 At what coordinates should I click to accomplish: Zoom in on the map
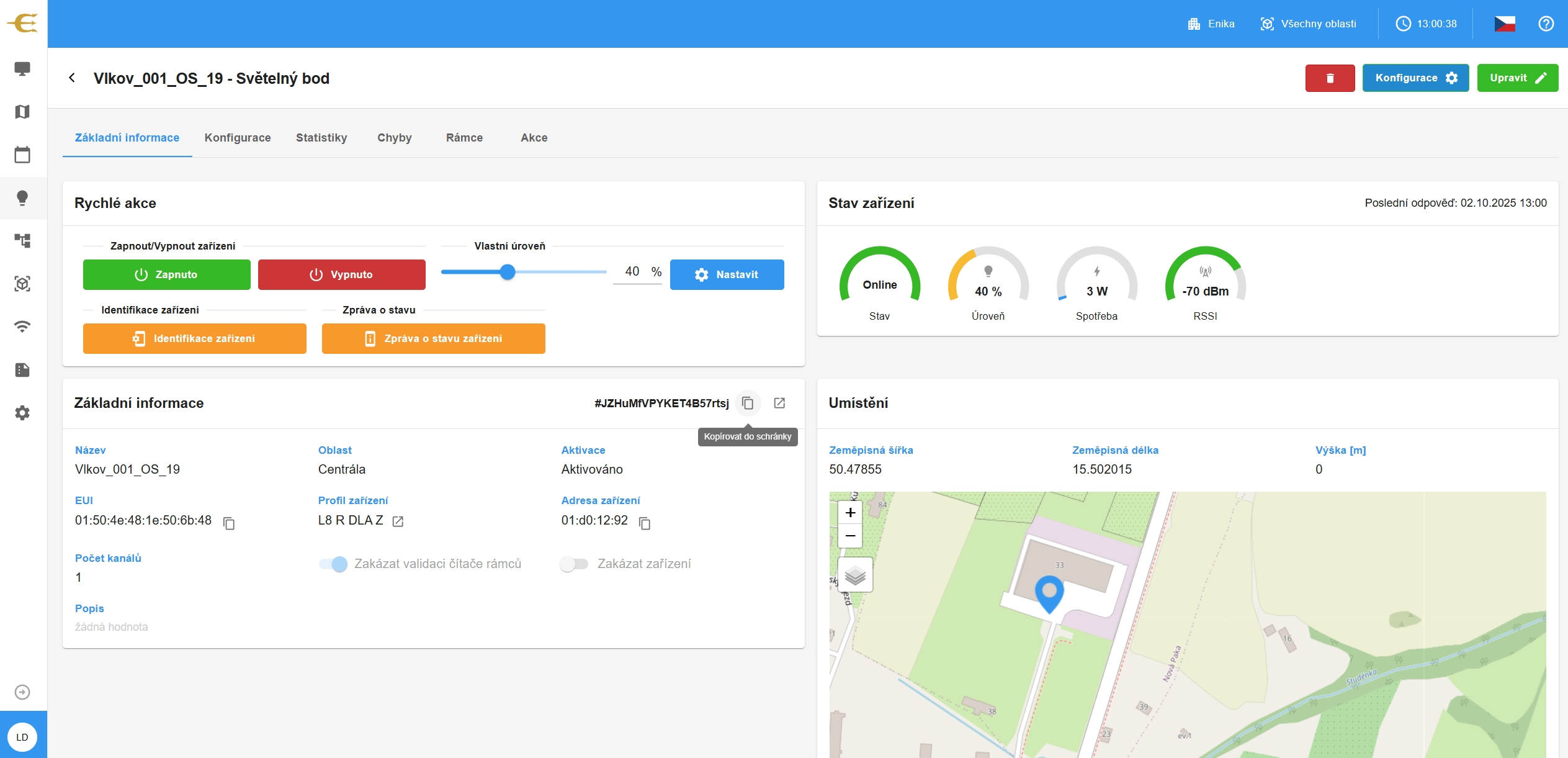850,513
